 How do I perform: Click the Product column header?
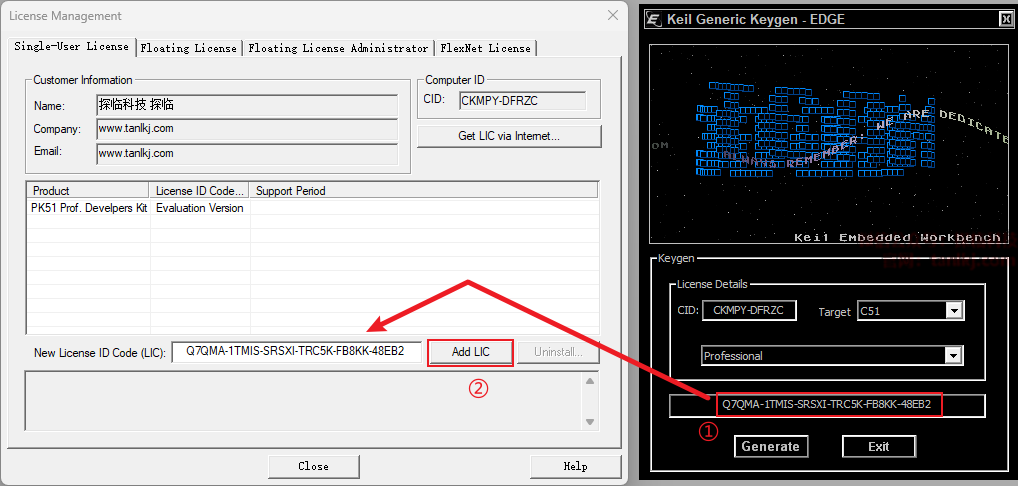point(88,191)
